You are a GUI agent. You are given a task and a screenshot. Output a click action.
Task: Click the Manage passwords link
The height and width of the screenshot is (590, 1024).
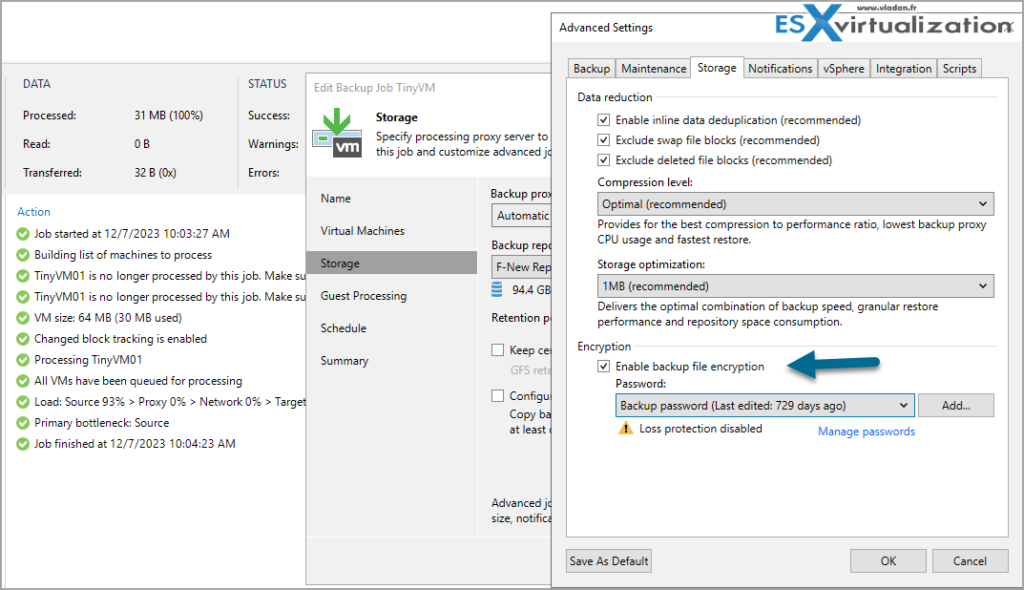click(x=866, y=431)
